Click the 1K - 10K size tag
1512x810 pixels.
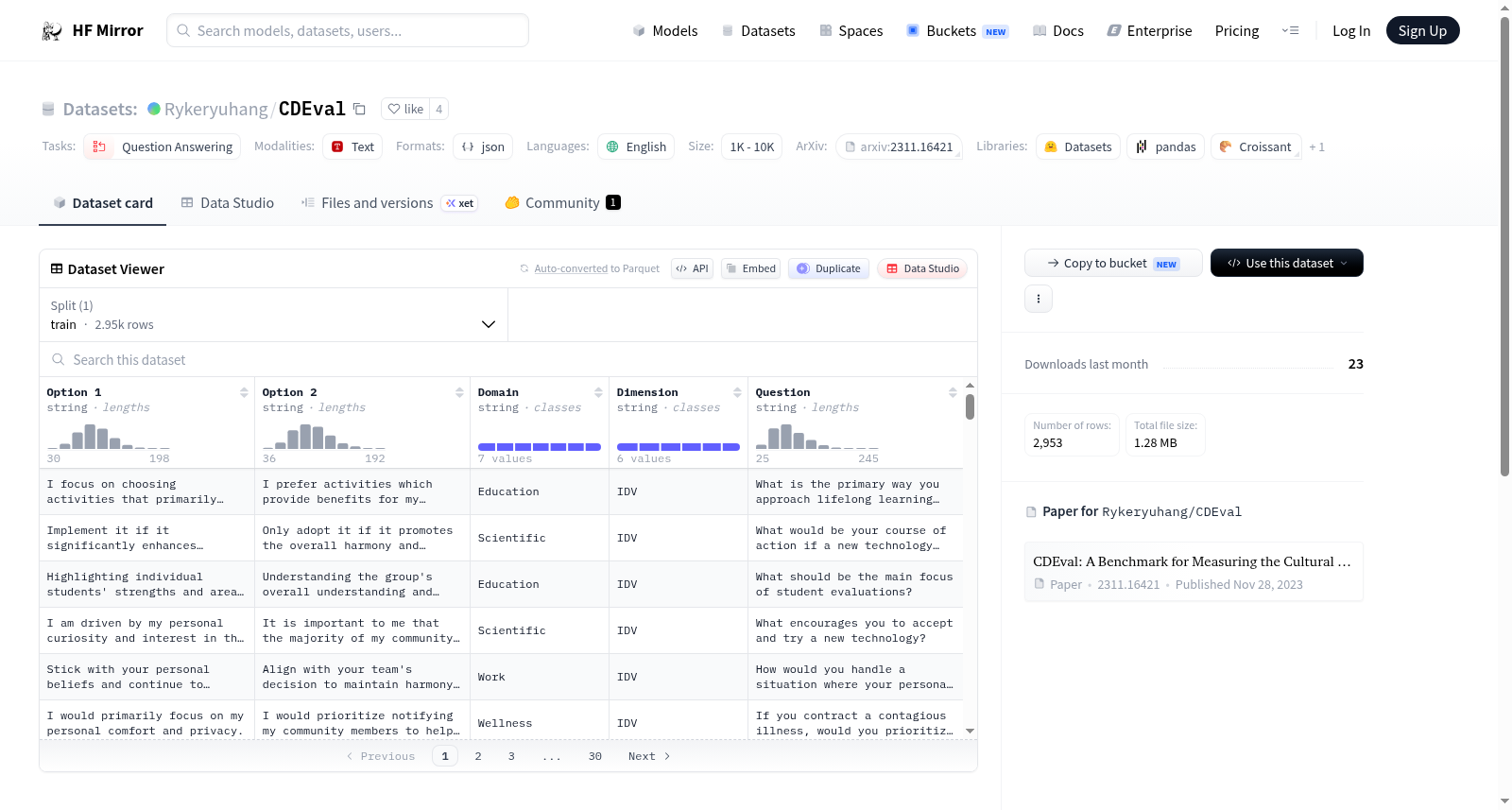[x=751, y=146]
